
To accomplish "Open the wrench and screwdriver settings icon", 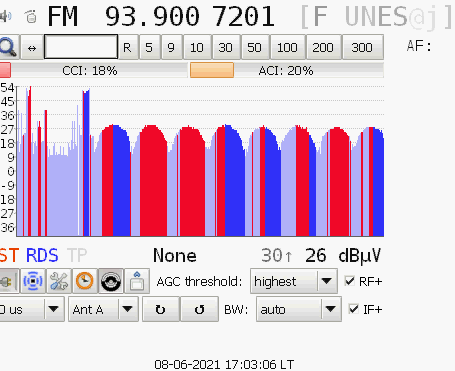I will point(59,281).
